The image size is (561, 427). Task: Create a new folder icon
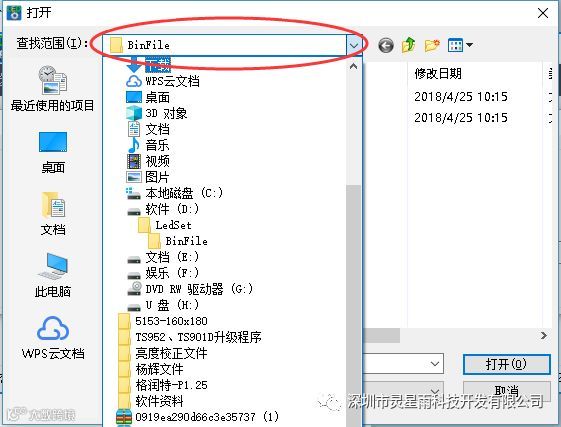click(x=432, y=45)
